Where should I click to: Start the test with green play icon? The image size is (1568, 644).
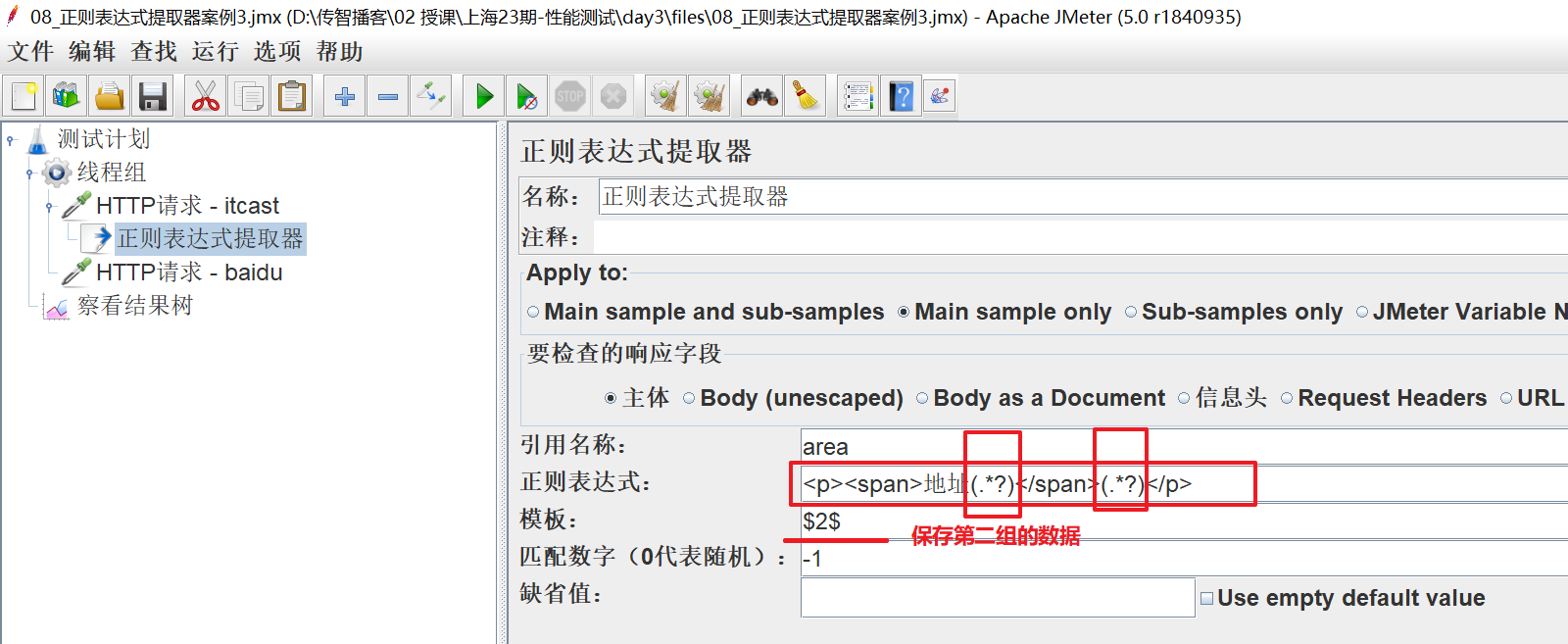coord(484,96)
